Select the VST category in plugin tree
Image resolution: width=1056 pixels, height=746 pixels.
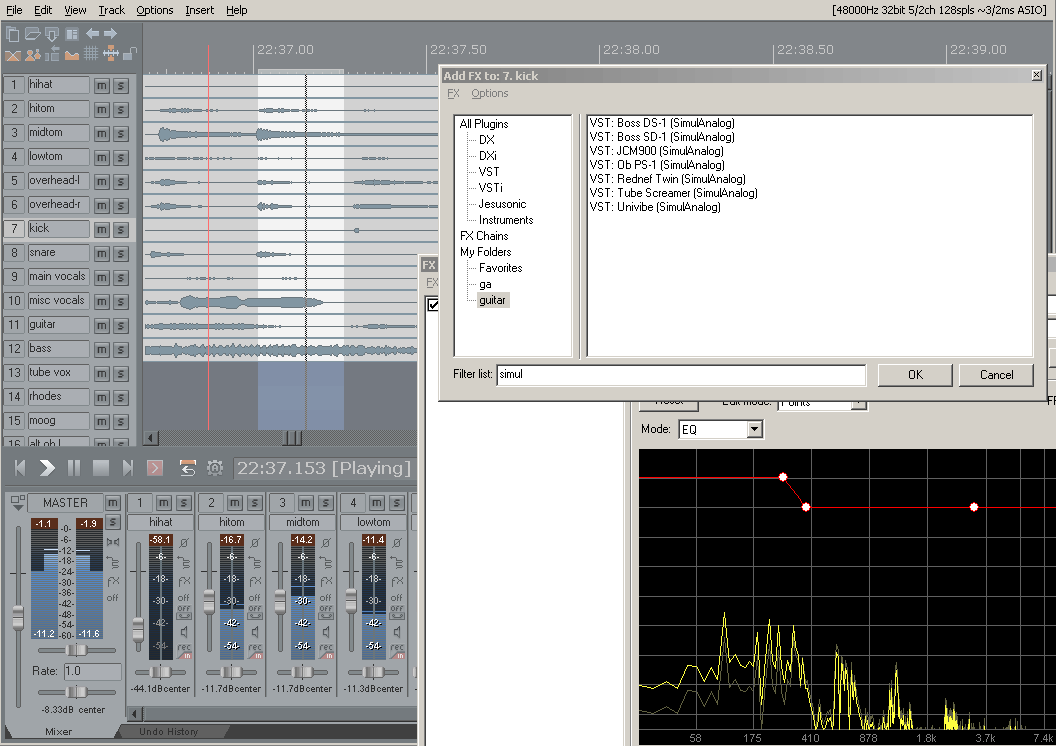pos(489,172)
